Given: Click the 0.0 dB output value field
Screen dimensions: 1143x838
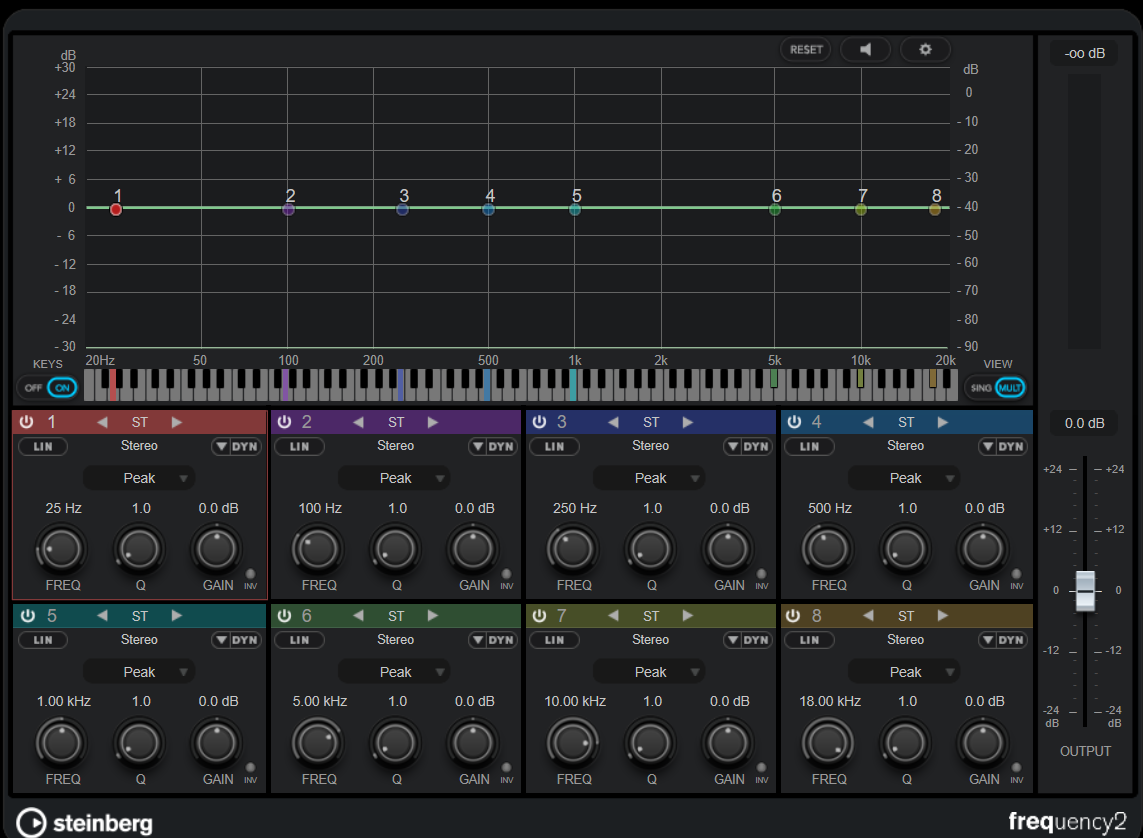Looking at the screenshot, I should pos(1084,423).
